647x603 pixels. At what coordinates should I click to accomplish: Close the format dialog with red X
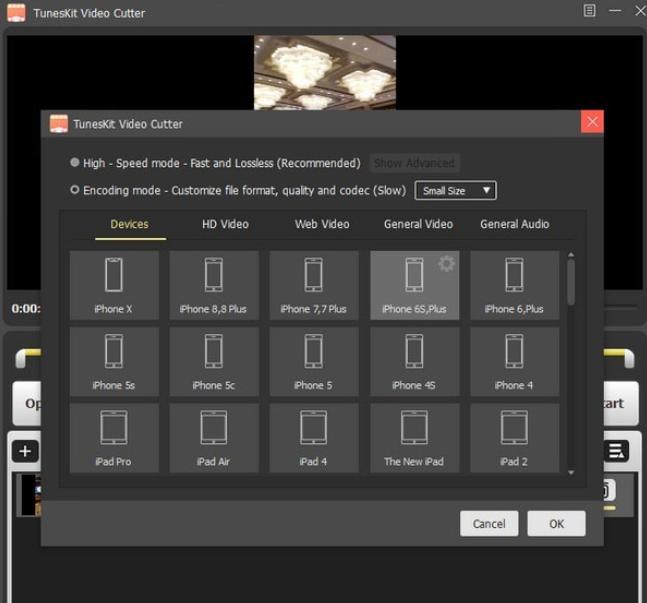click(x=592, y=122)
